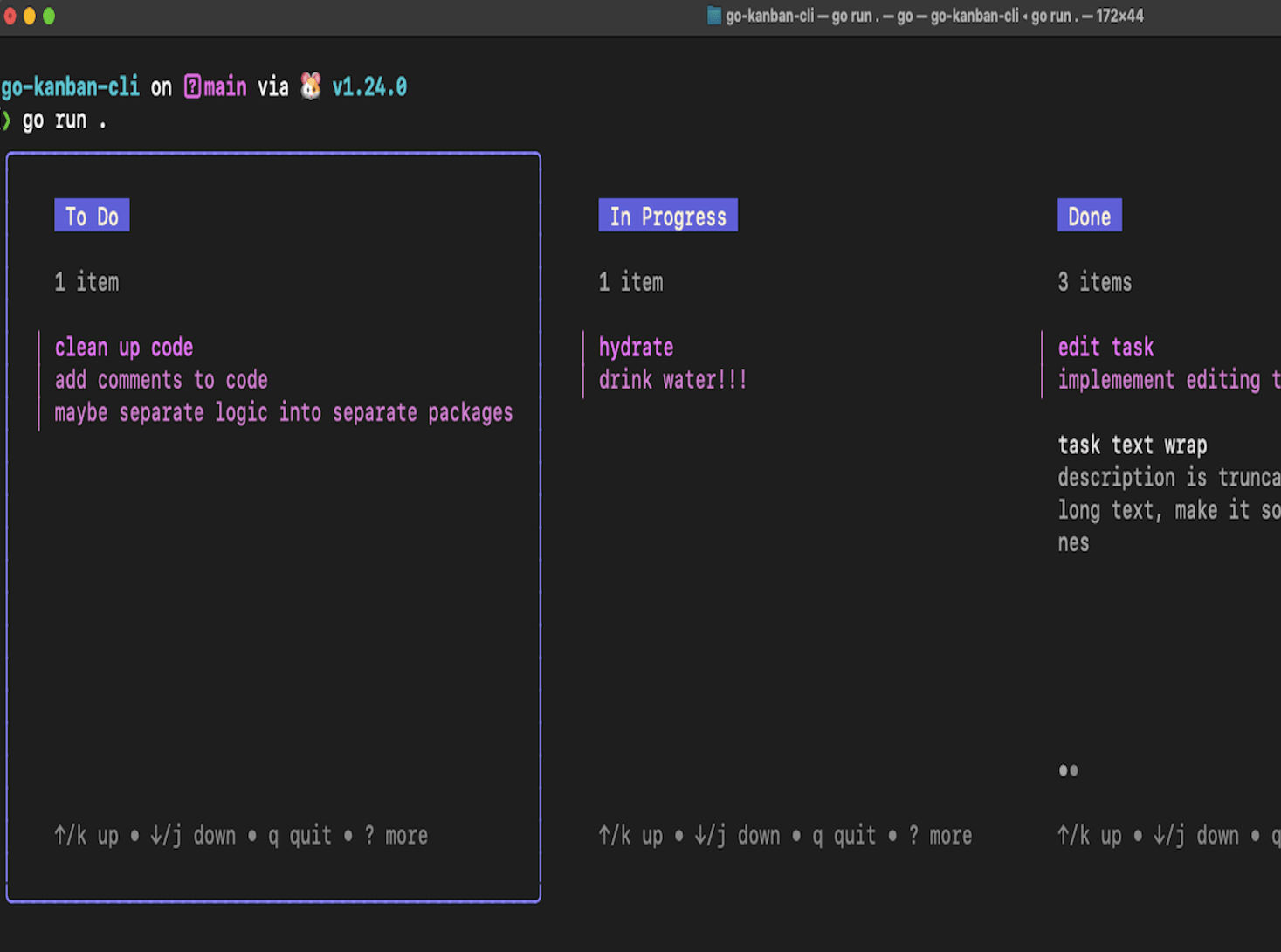Click the 'description is trunca' line
1281x952 pixels.
click(1169, 477)
